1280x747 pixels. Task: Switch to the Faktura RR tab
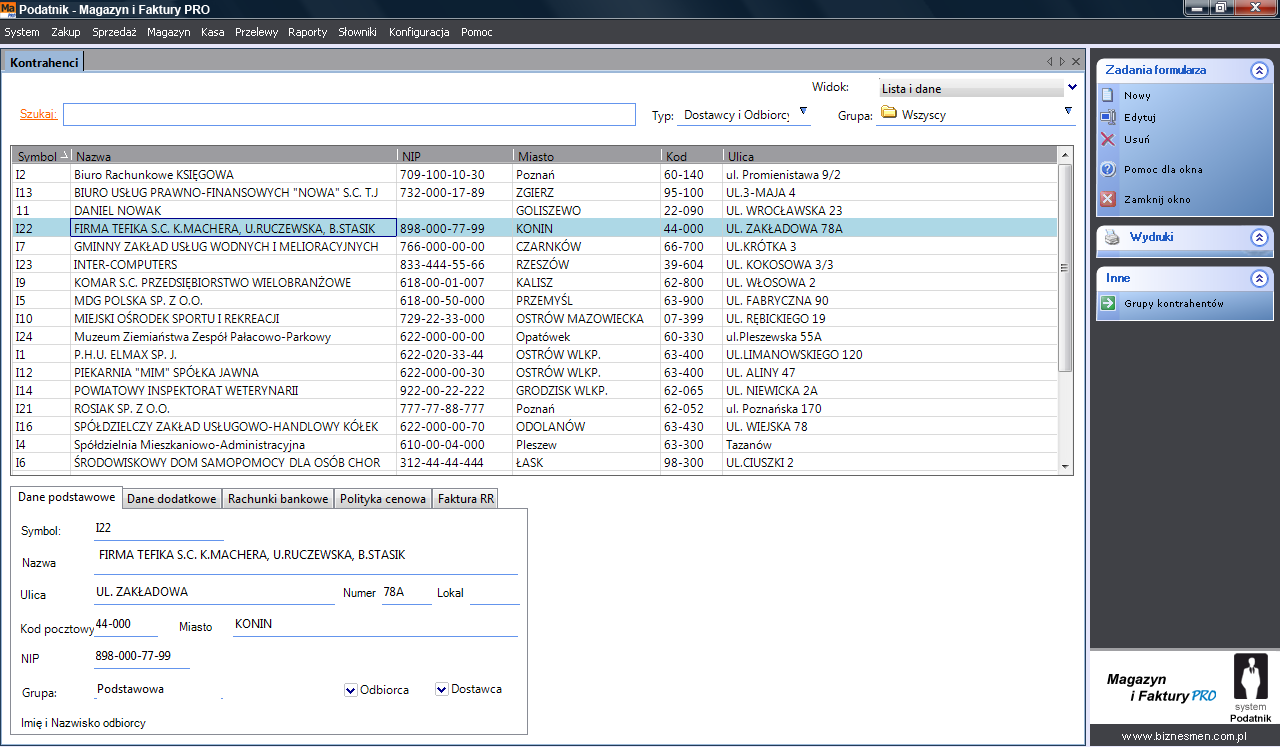(x=464, y=499)
